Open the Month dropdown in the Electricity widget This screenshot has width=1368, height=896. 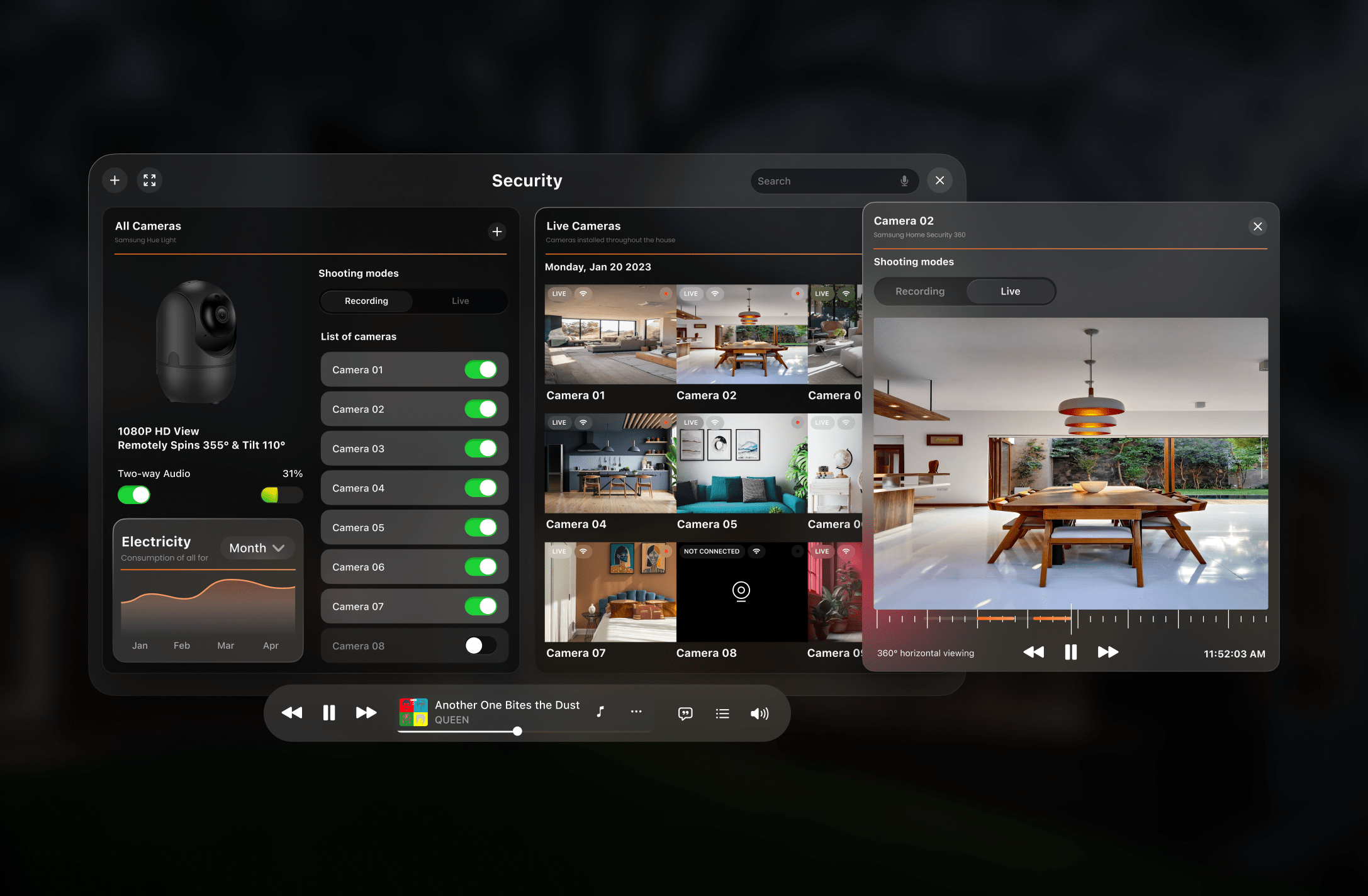257,547
